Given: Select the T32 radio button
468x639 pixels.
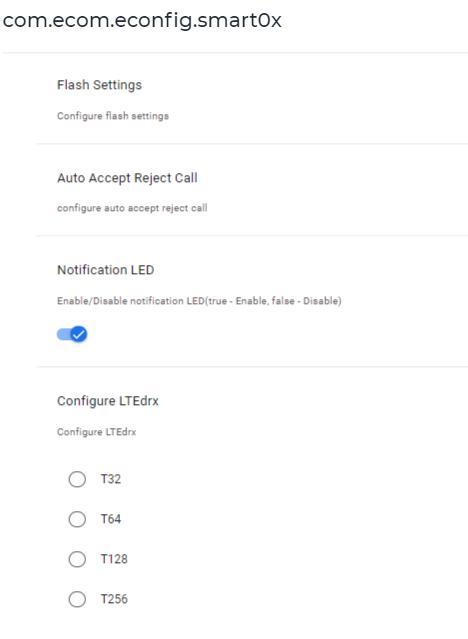Looking at the screenshot, I should coord(77,479).
